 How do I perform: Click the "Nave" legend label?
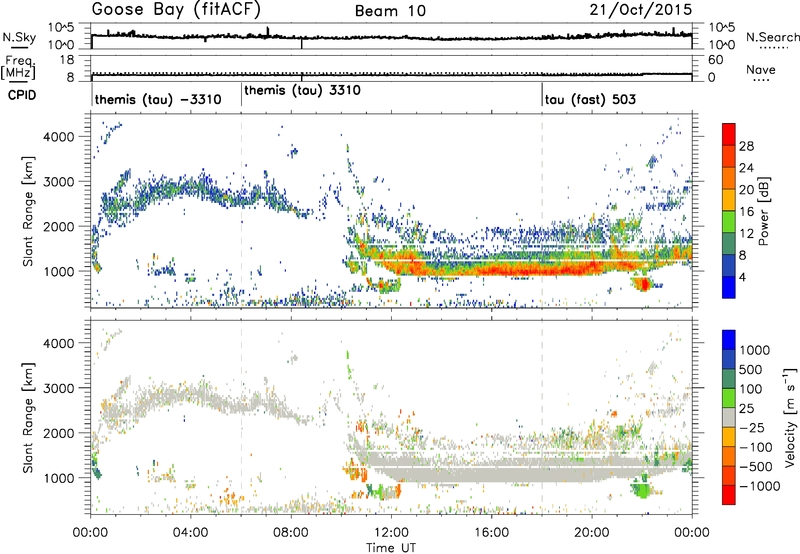[x=761, y=70]
